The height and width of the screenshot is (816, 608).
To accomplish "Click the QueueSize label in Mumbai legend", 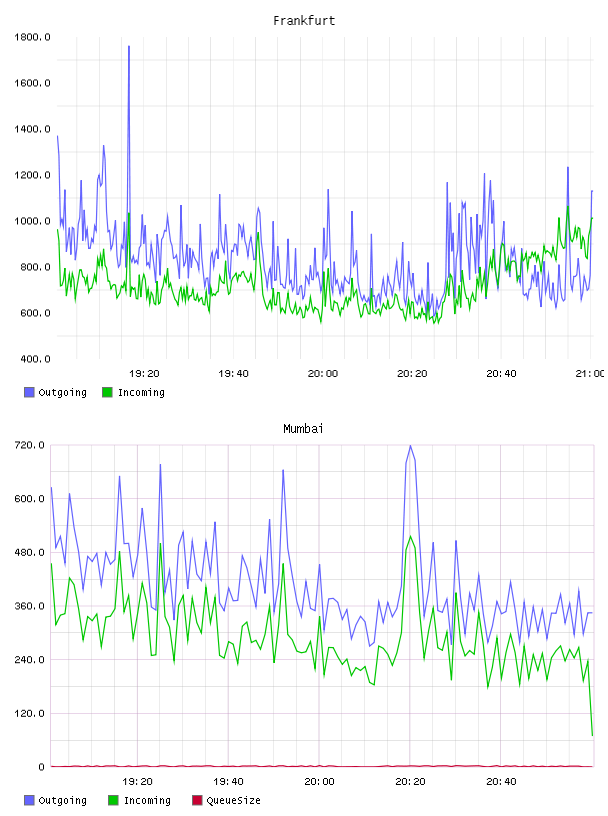I will click(233, 801).
